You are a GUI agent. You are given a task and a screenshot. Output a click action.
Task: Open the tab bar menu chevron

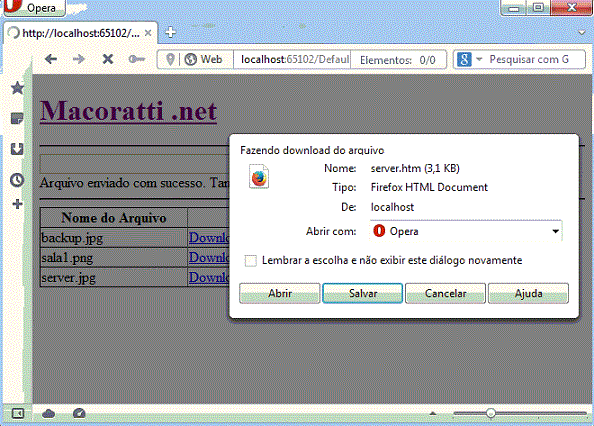(x=582, y=33)
